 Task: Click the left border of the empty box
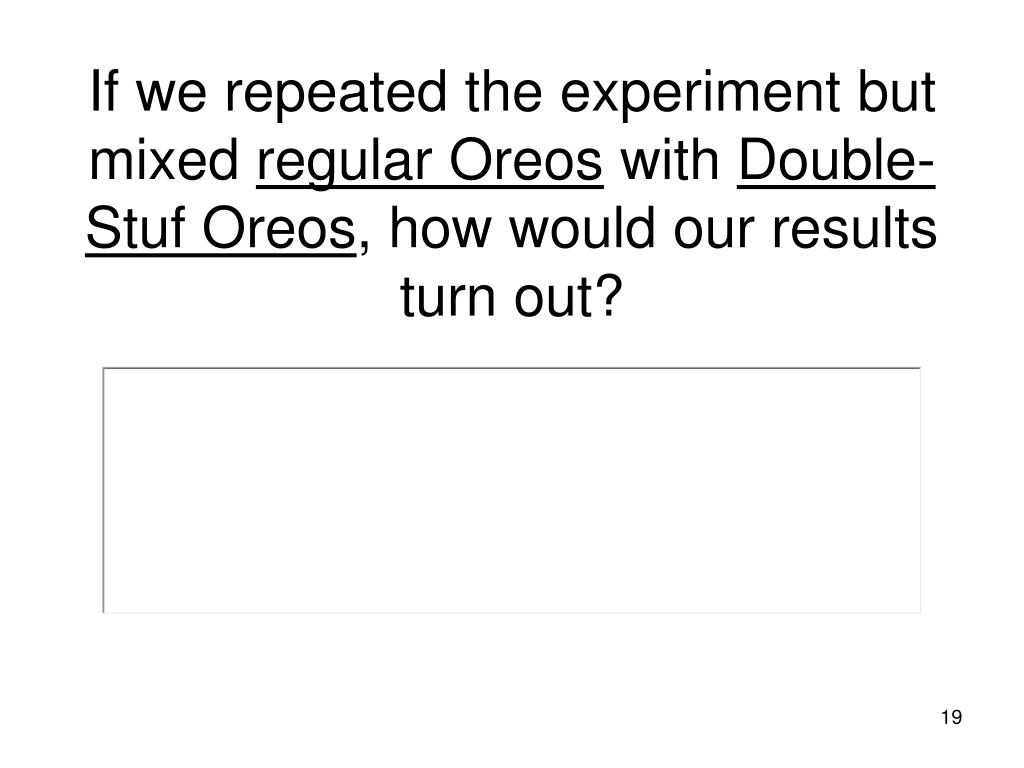103,490
